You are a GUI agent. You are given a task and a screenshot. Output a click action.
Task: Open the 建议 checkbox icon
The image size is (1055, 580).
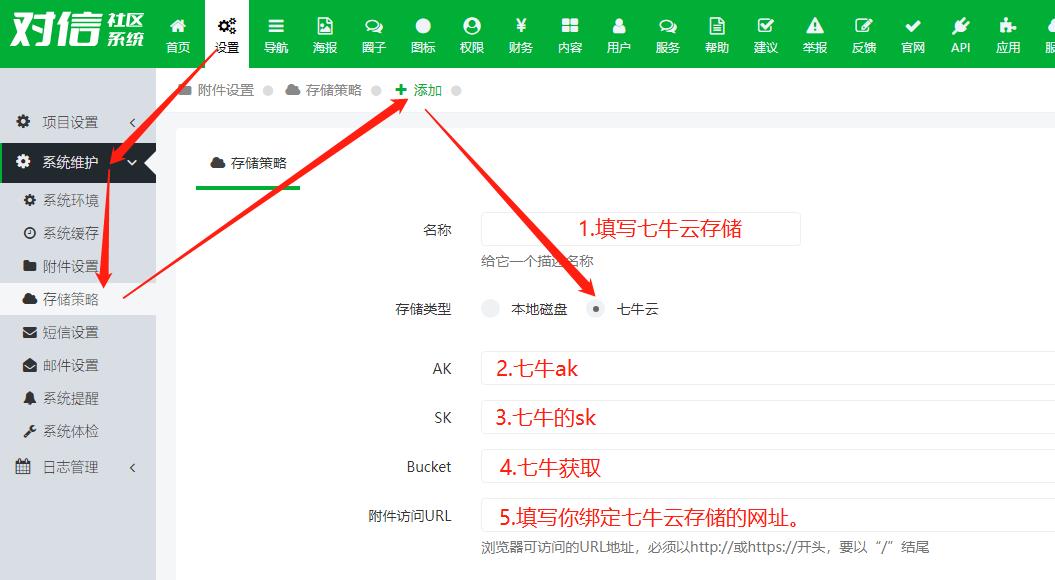766,26
